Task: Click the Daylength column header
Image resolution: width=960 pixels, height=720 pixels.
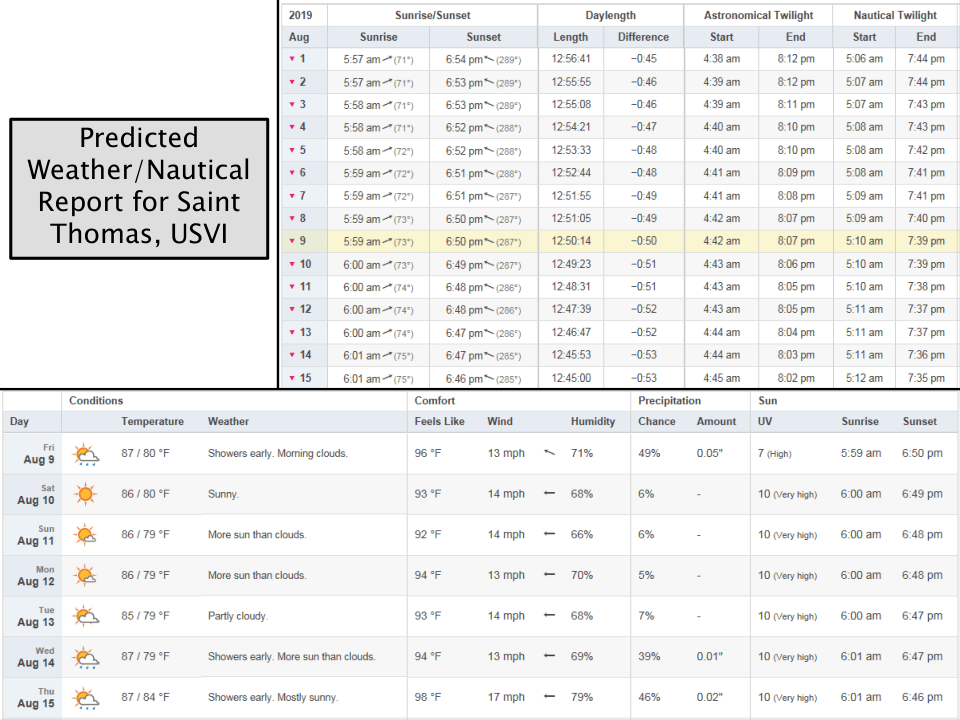Action: tap(610, 15)
